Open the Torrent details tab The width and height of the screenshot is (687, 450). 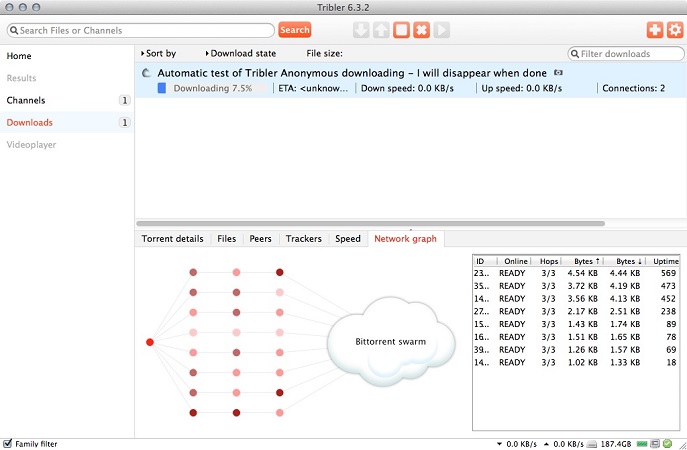pyautogui.click(x=173, y=239)
